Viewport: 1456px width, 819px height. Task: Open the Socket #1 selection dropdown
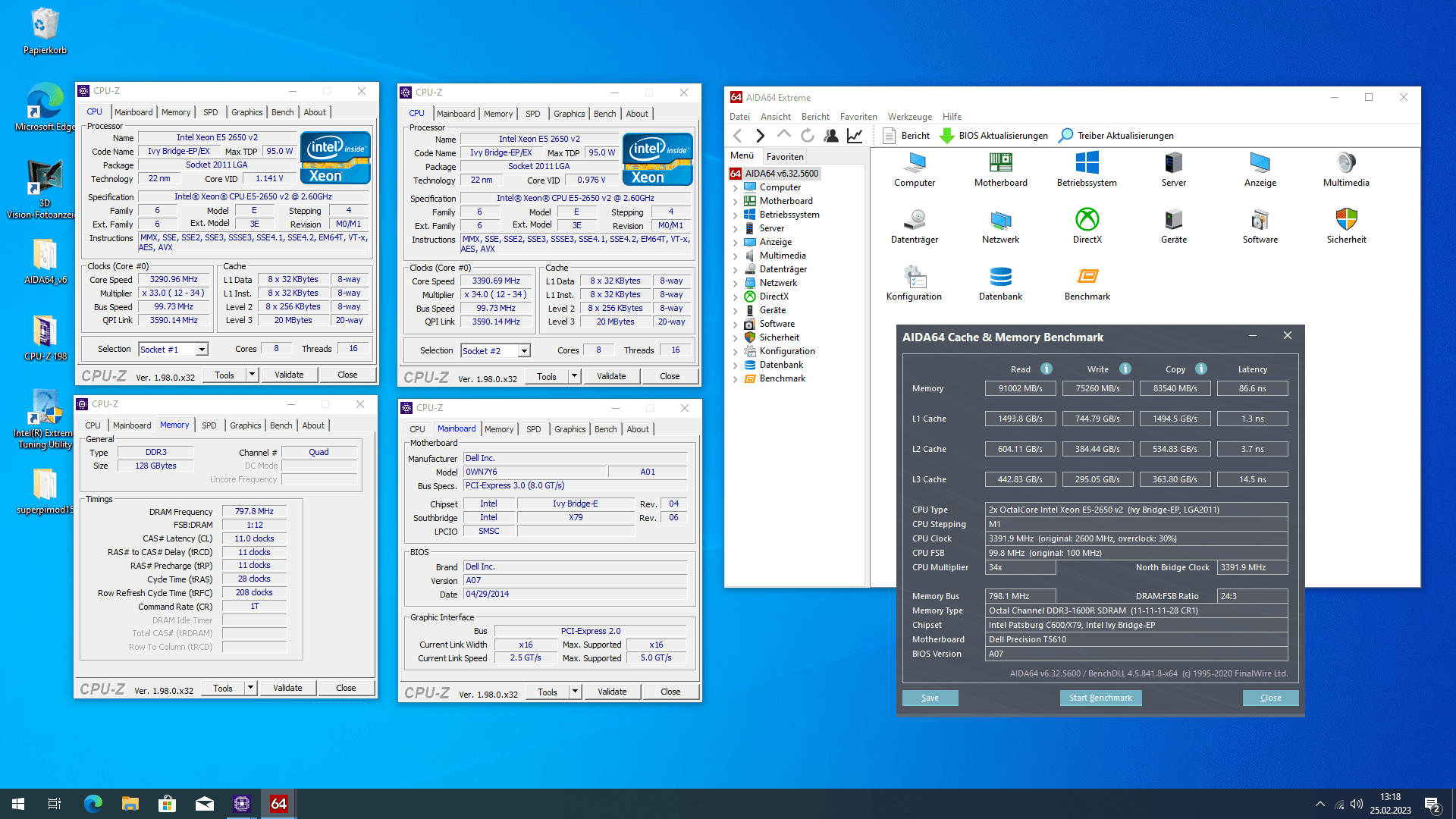click(x=202, y=349)
